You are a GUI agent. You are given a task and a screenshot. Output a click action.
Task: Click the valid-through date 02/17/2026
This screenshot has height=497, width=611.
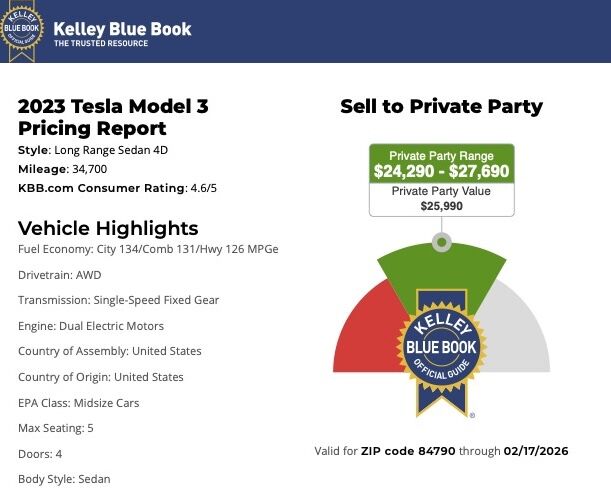[535, 452]
